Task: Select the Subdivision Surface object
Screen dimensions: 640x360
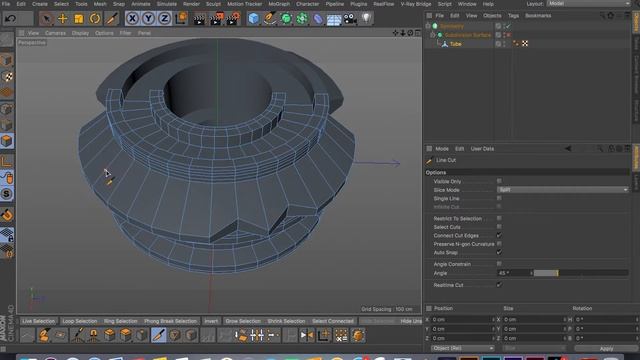Action: tap(468, 35)
